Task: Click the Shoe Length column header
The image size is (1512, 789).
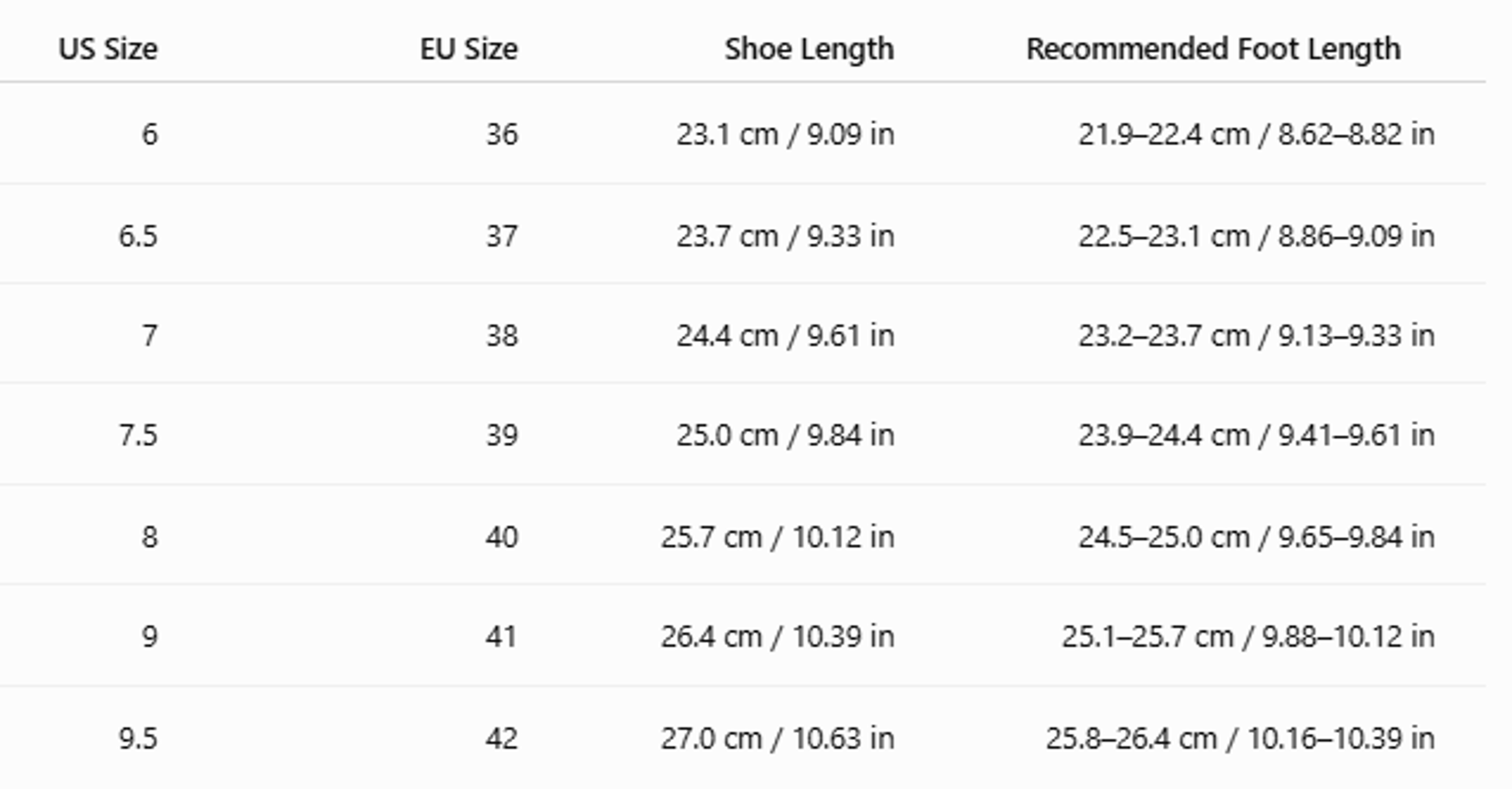Action: point(810,49)
